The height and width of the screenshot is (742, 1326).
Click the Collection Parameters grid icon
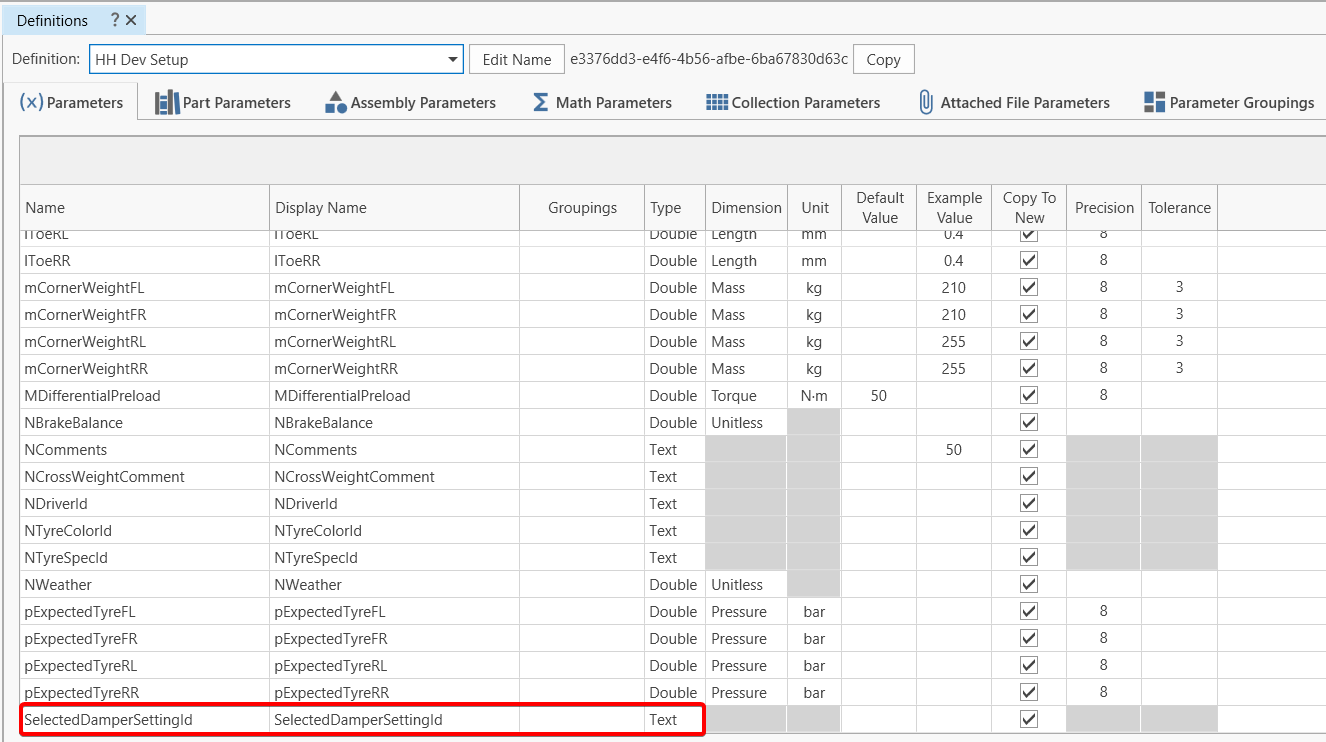717,102
